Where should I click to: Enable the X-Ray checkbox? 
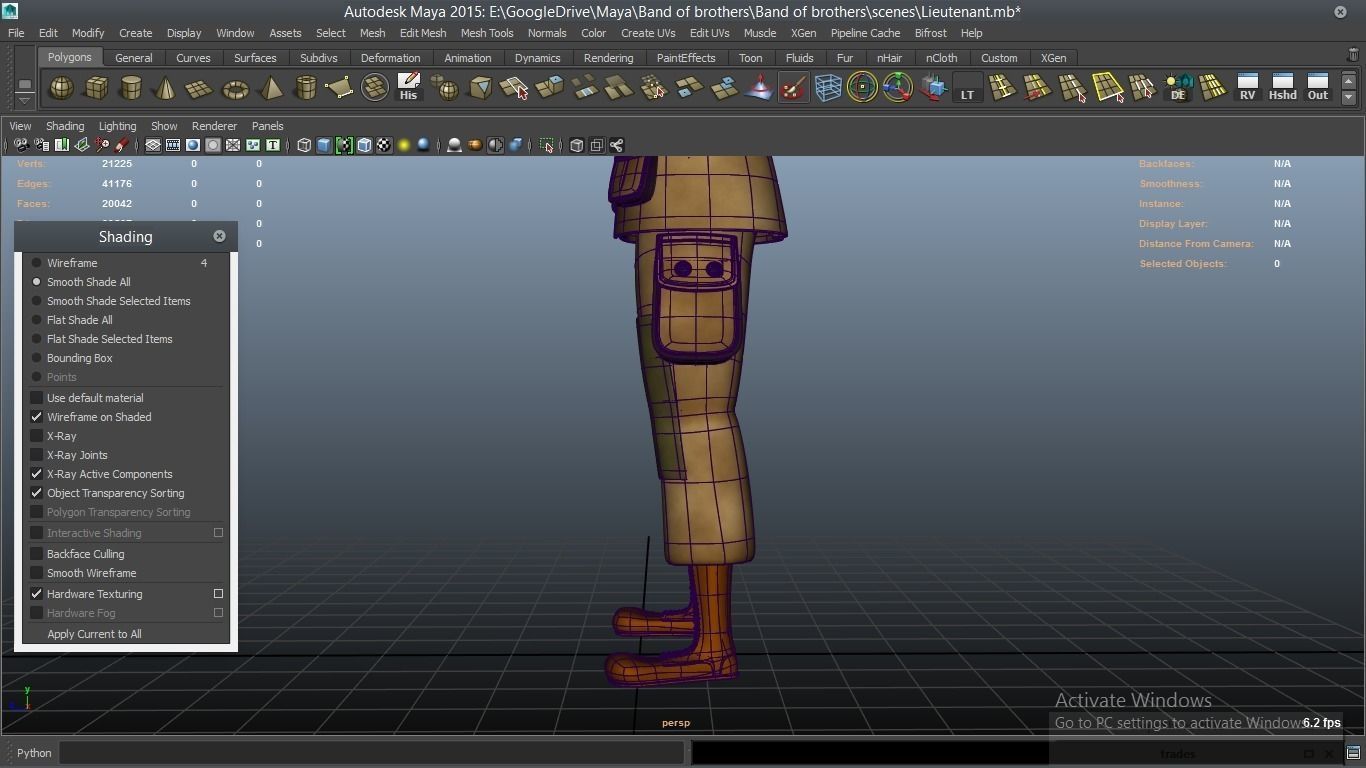(x=36, y=436)
